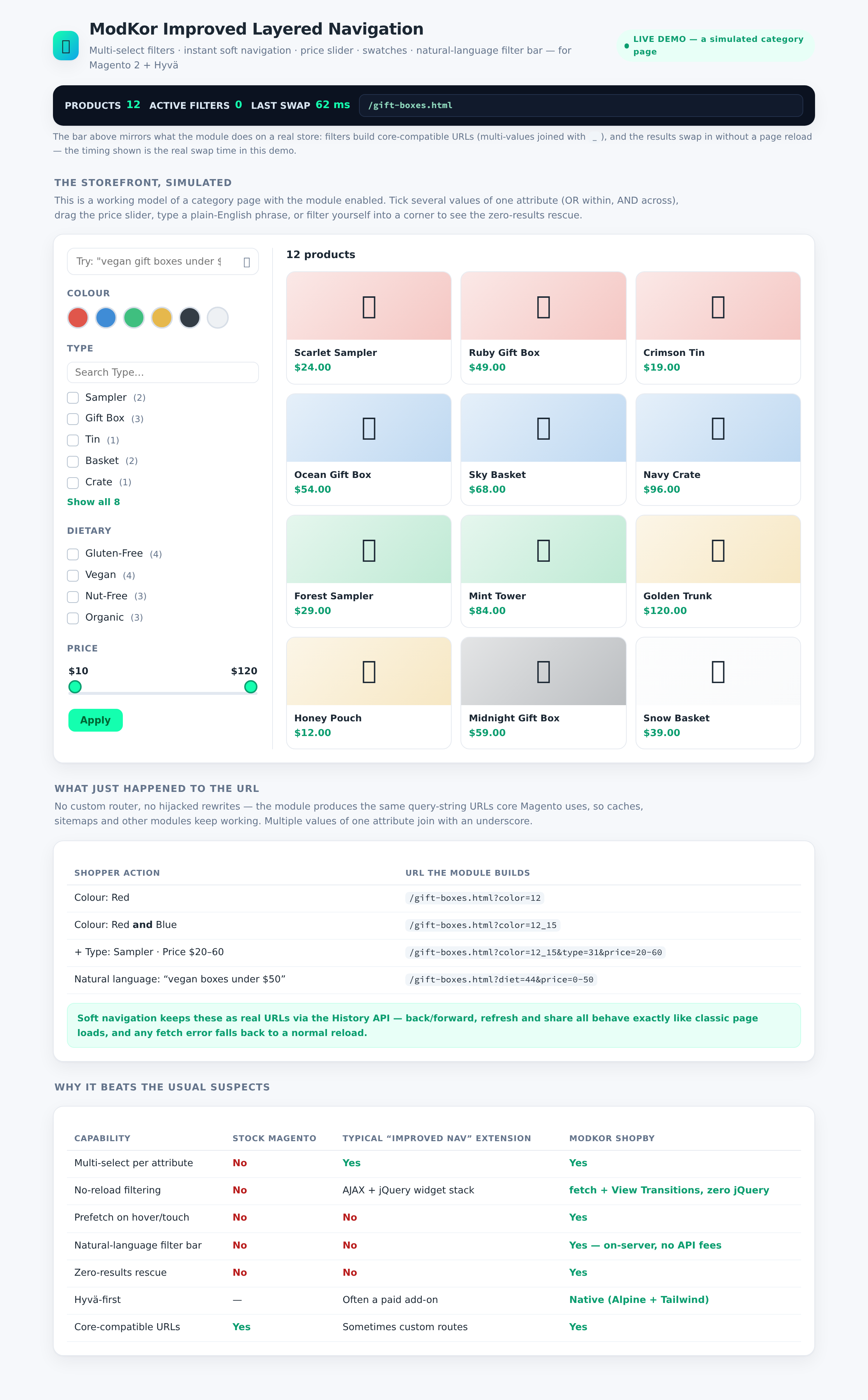Expand type list with Show all 8
Viewport: 868px width, 1400px height.
93,502
